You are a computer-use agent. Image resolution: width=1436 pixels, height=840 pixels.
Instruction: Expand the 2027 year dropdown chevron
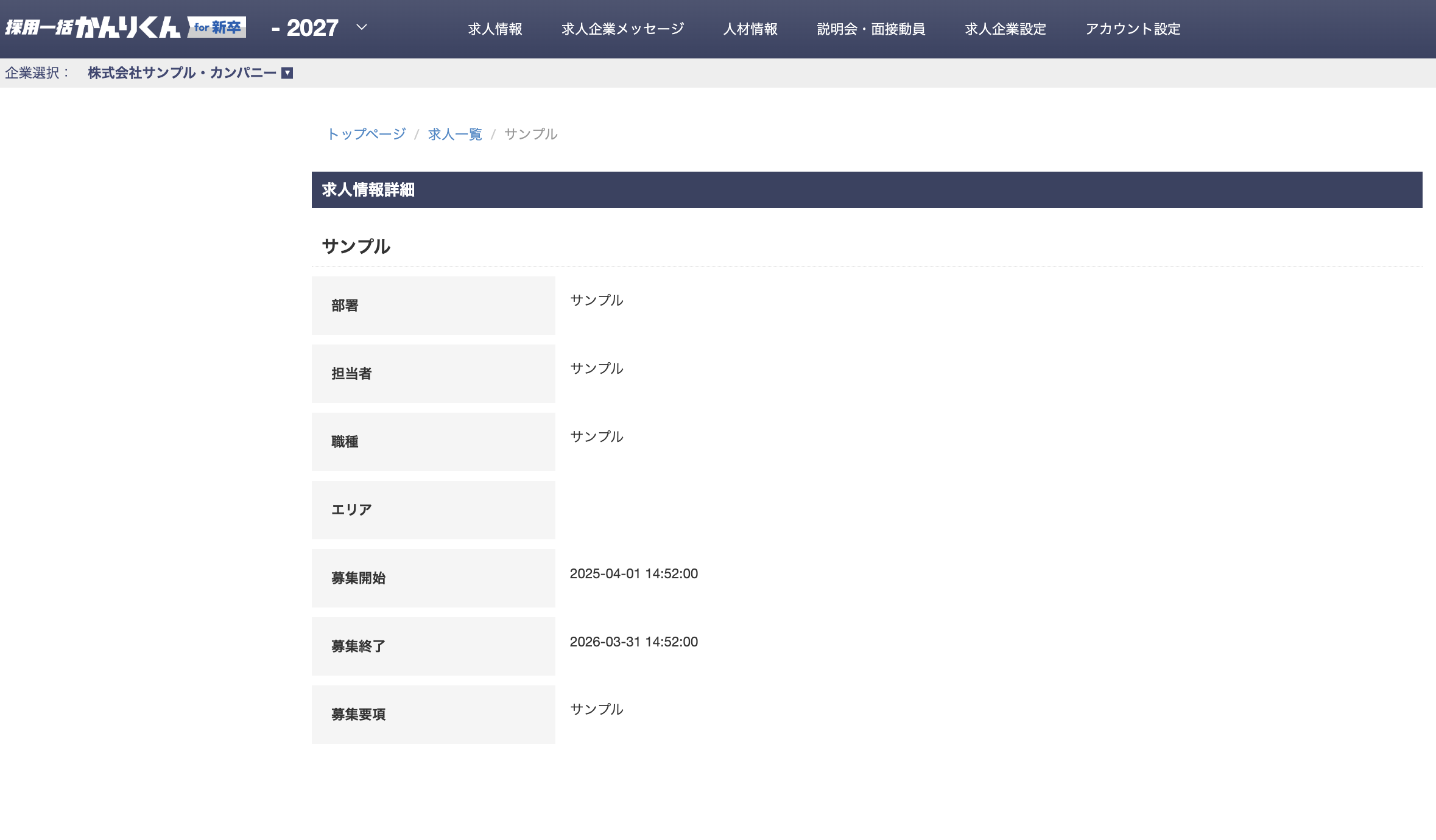click(362, 27)
